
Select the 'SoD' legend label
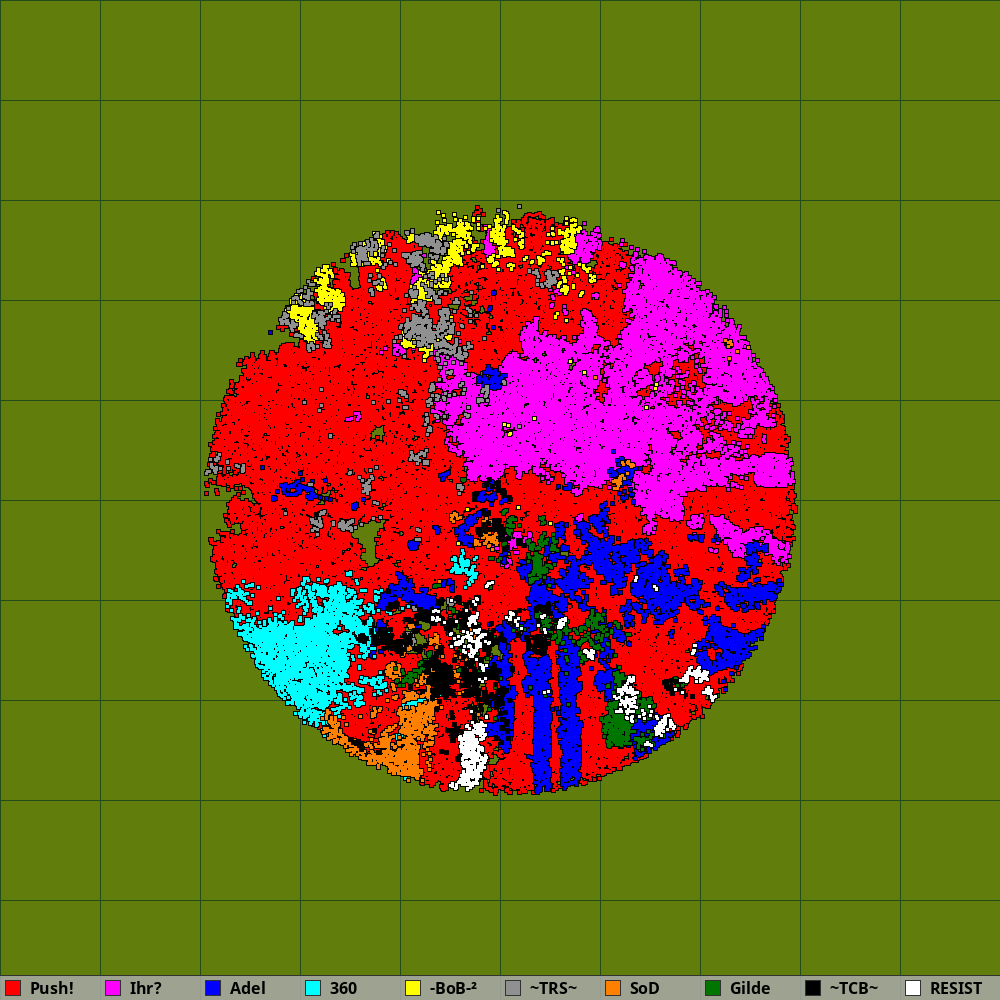(644, 988)
